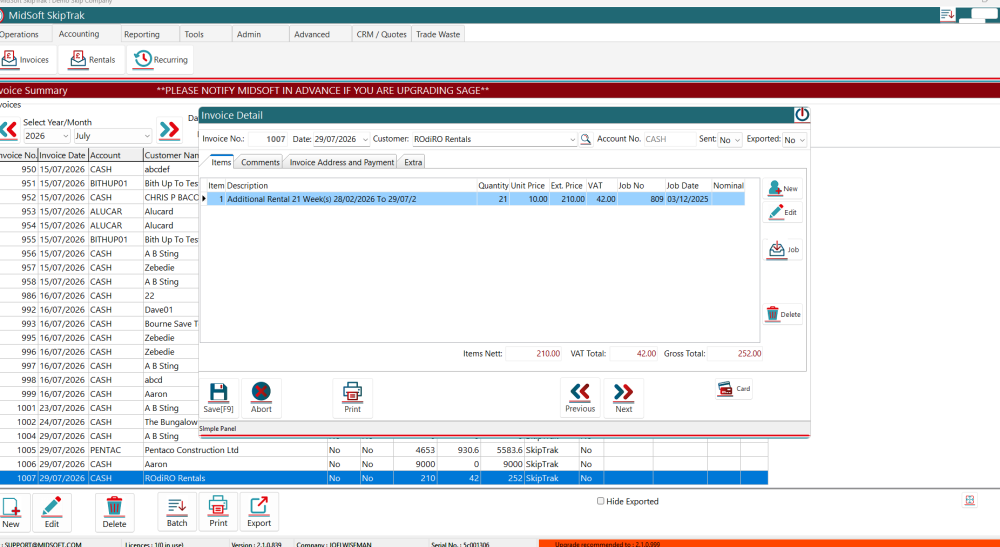Sort by the Invoice Date column header

tap(62, 155)
